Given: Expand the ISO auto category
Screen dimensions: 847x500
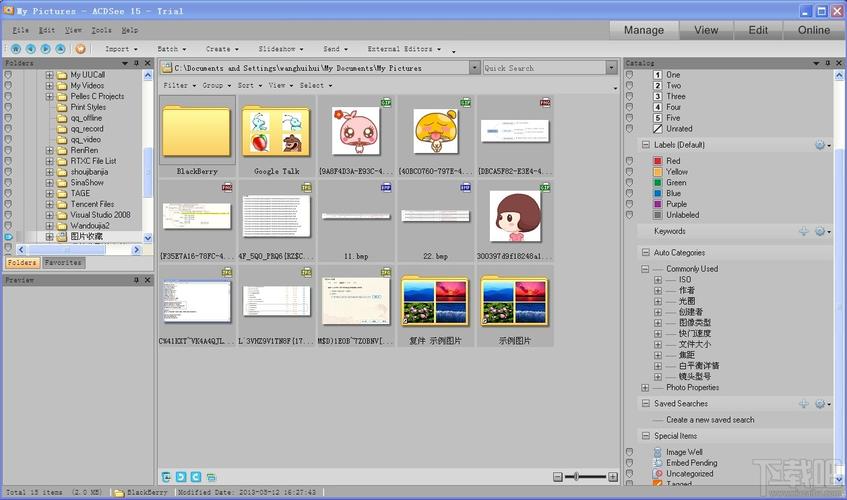Looking at the screenshot, I should 657,280.
